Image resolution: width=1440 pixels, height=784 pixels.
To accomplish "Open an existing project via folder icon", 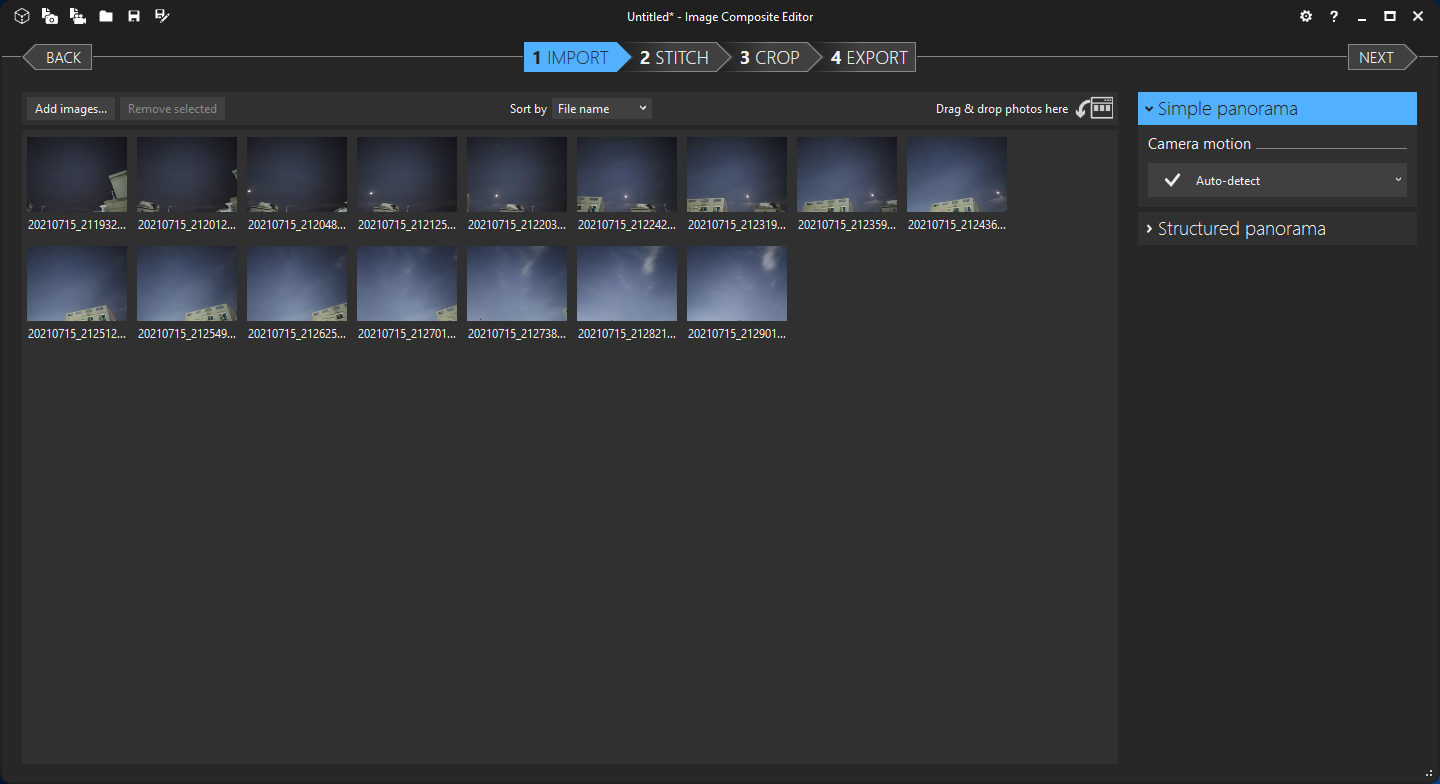I will (x=106, y=16).
